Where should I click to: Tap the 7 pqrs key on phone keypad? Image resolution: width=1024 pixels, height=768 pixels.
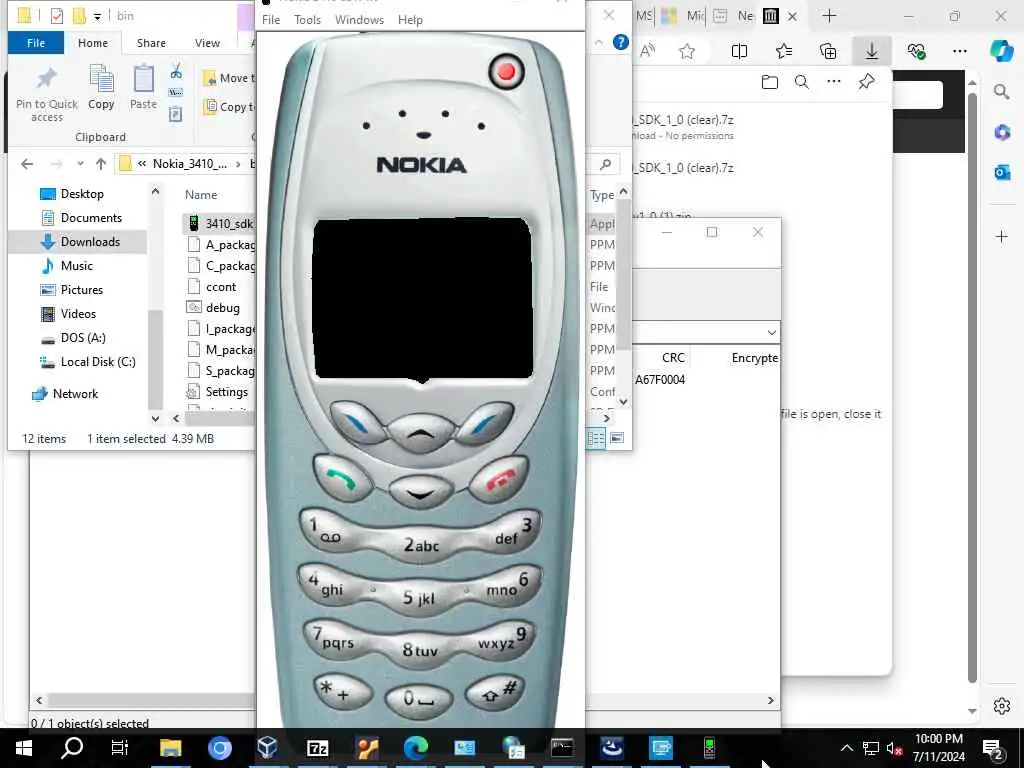(x=334, y=637)
